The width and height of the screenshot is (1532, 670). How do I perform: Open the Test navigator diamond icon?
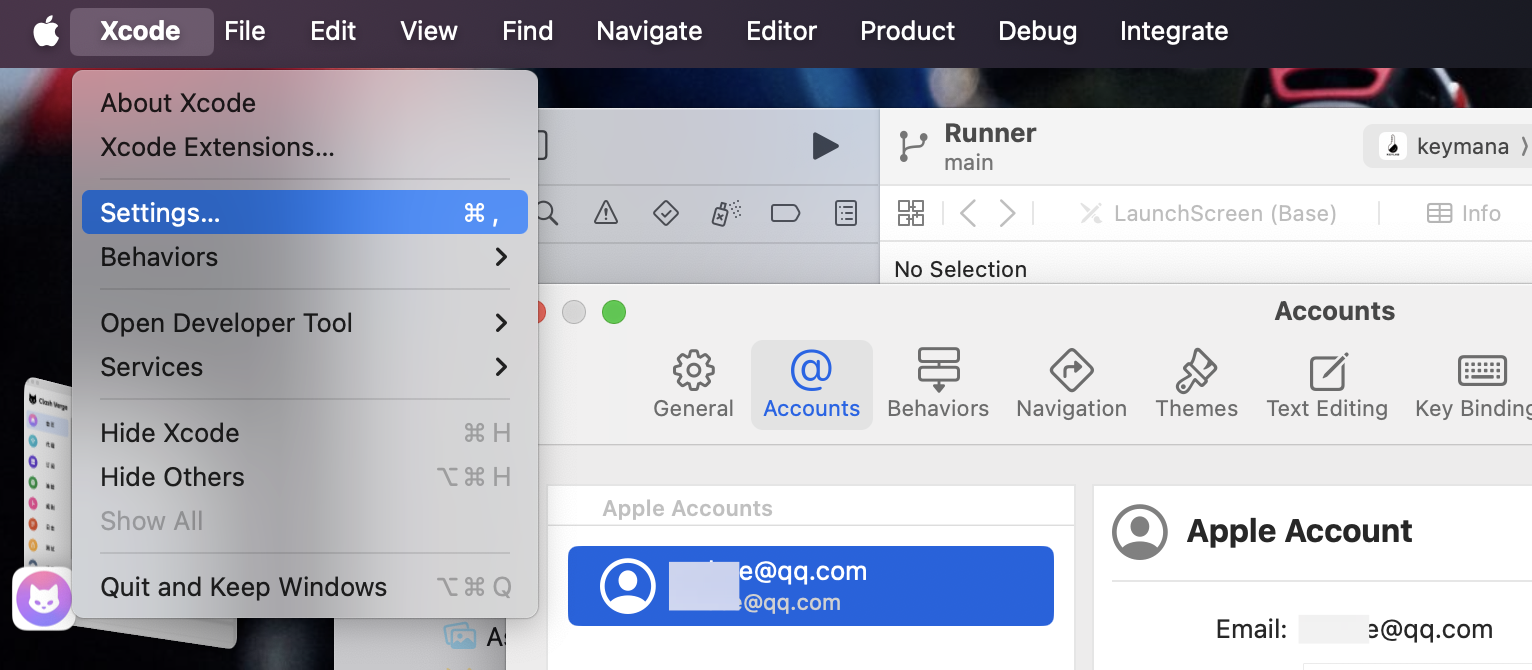[665, 213]
